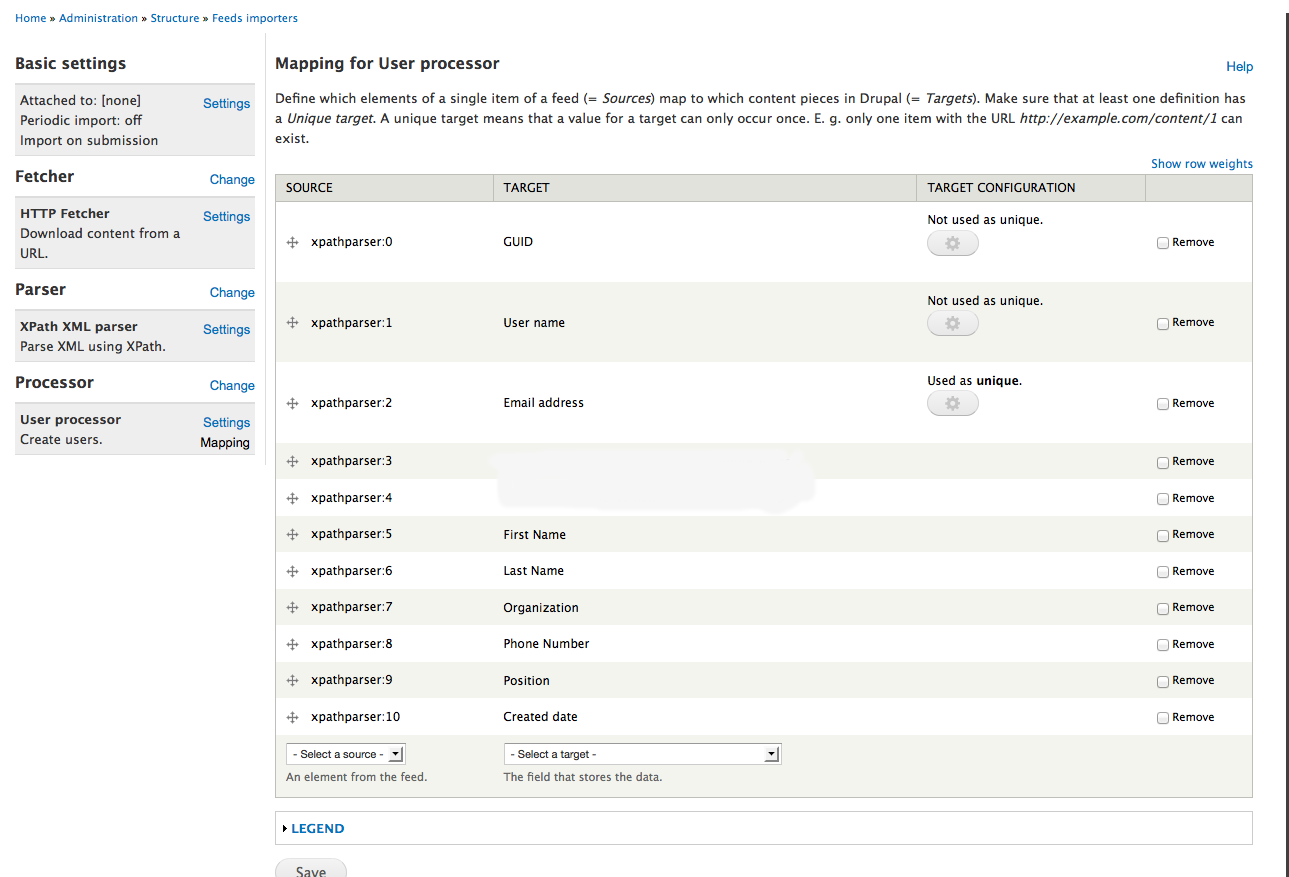Check Remove for the First Name mapping

1163,535
